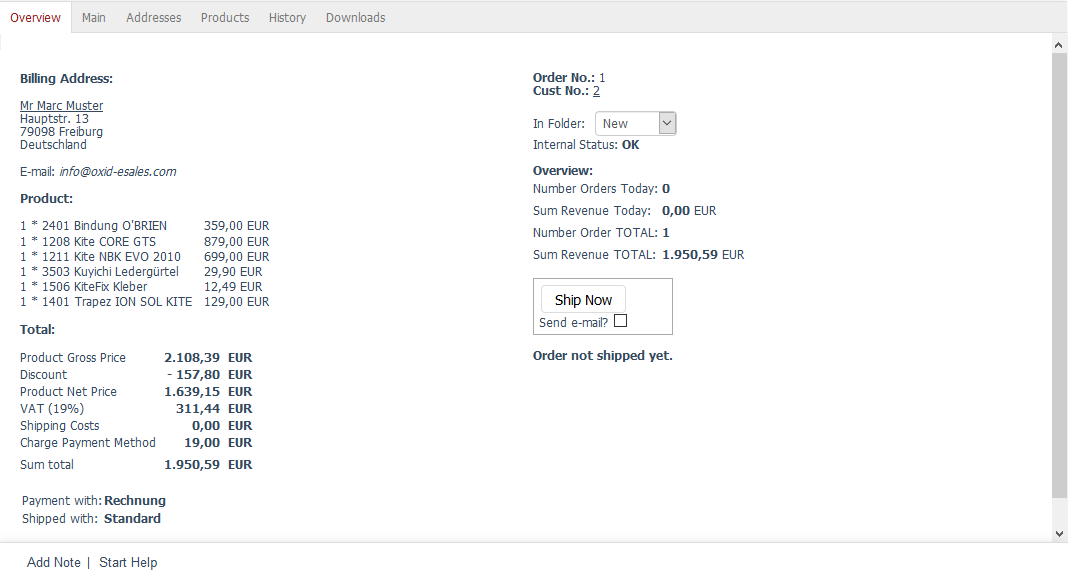Click the 879,00 EUR price
Viewport: 1068px width, 581px height.
point(236,242)
